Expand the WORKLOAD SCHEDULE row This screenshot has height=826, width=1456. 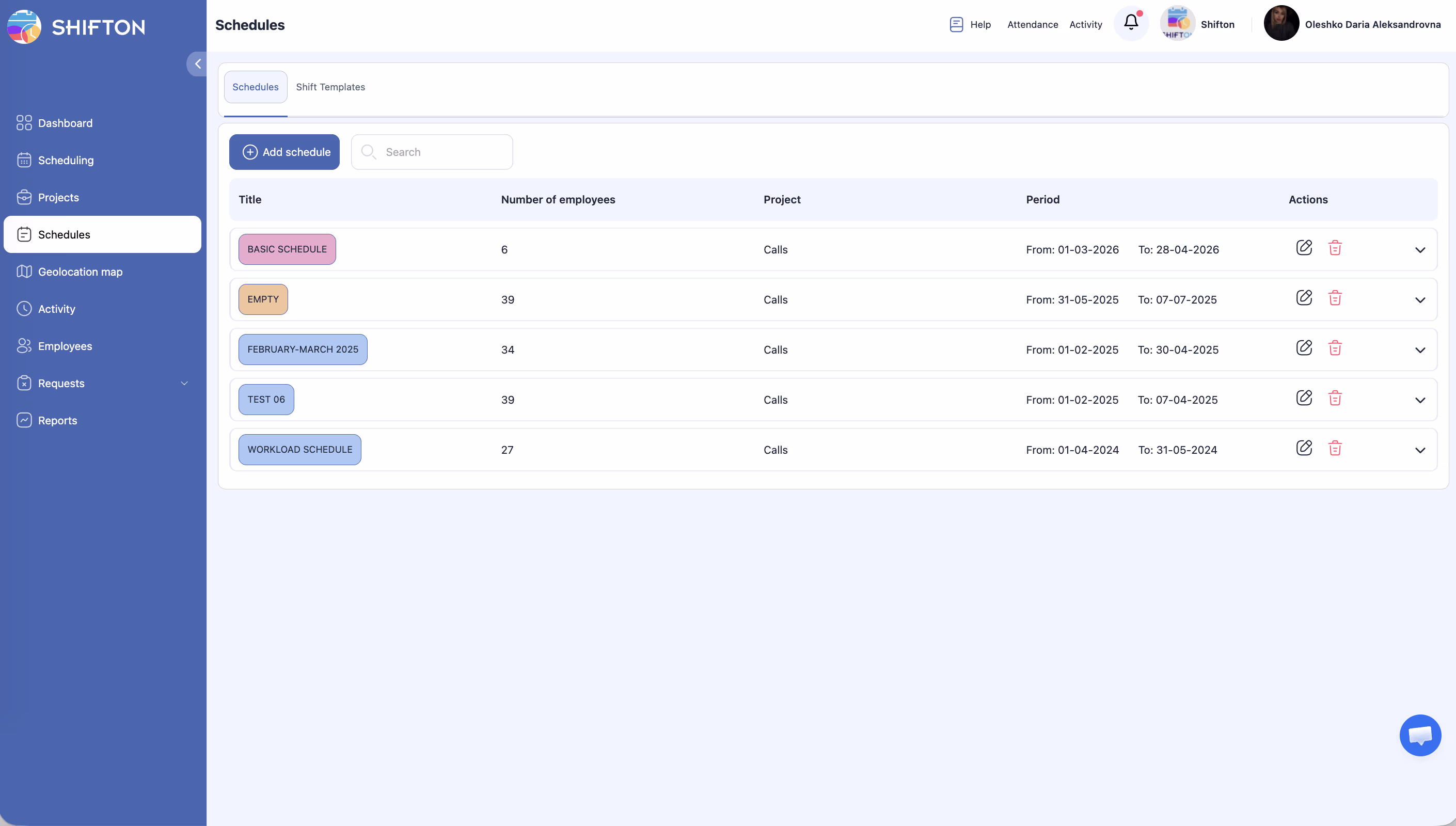point(1420,451)
